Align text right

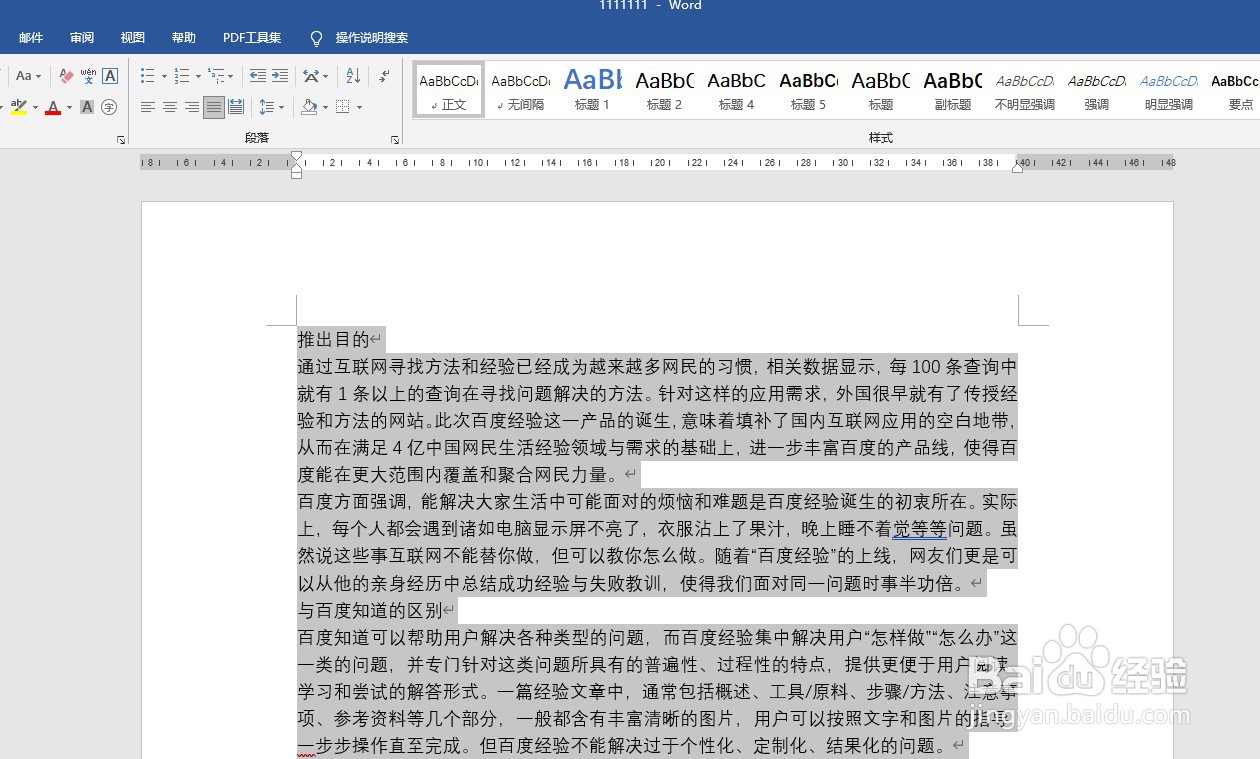pos(192,107)
